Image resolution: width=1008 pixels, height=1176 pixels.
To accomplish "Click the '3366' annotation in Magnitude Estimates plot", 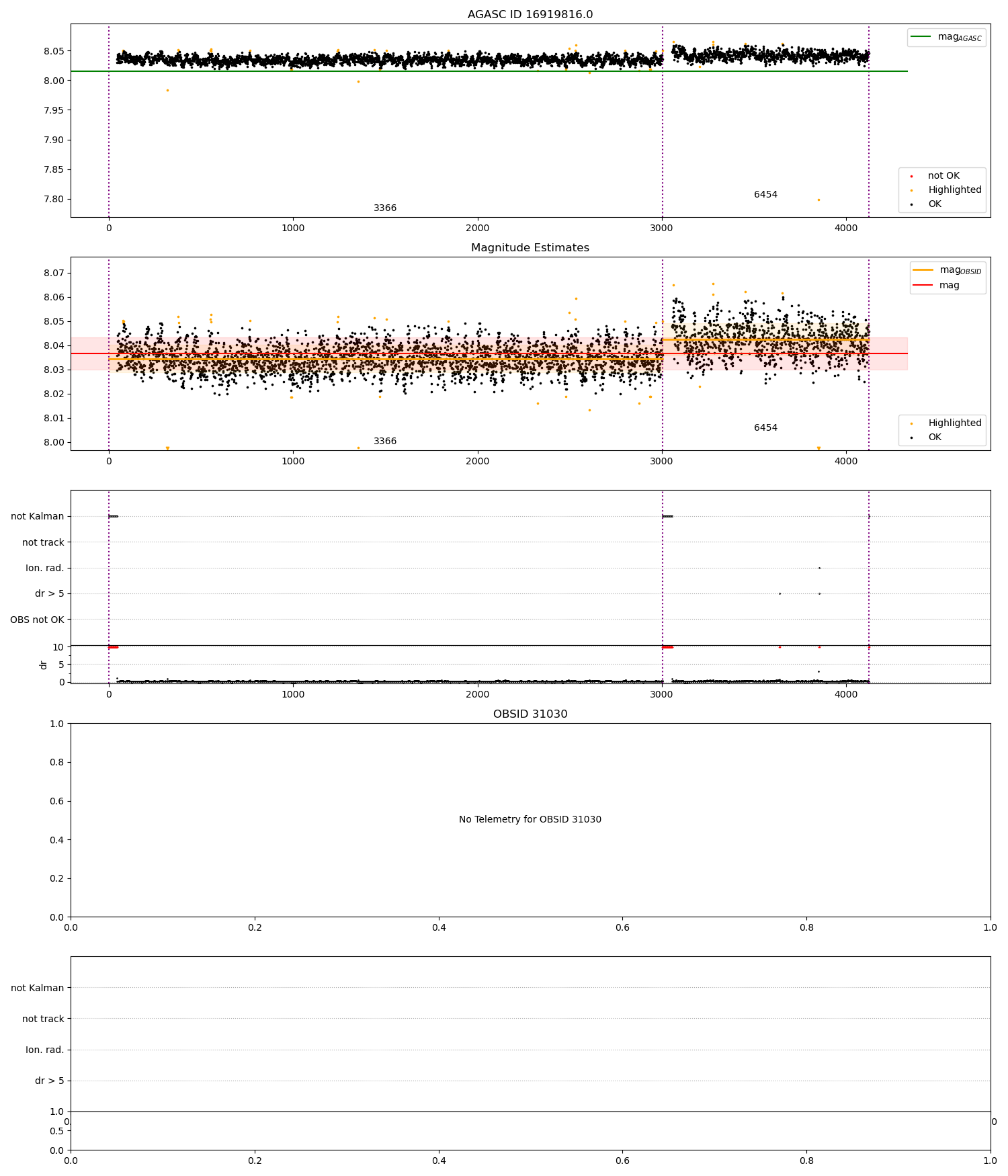I will (385, 442).
